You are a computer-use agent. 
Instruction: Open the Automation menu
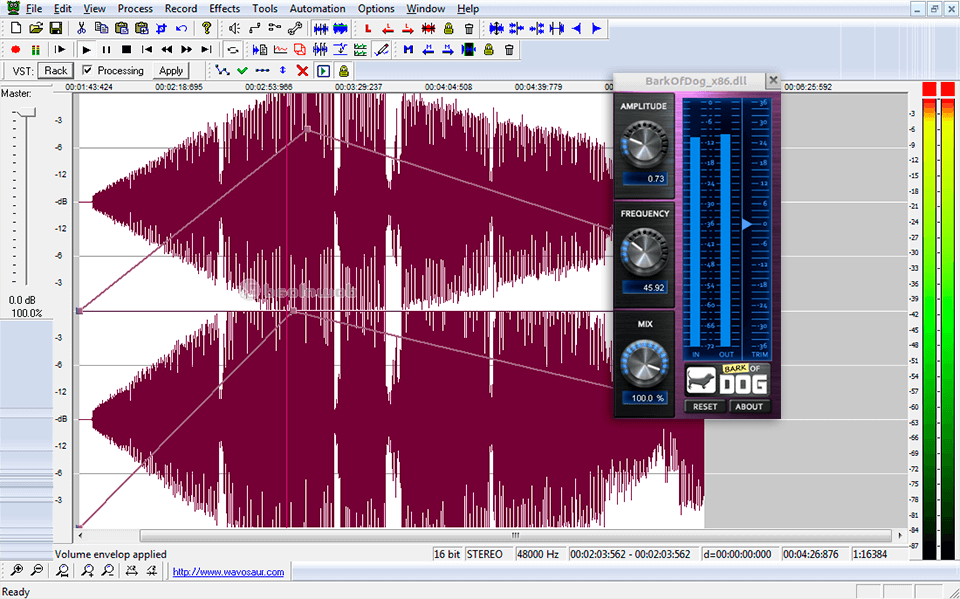click(x=317, y=8)
